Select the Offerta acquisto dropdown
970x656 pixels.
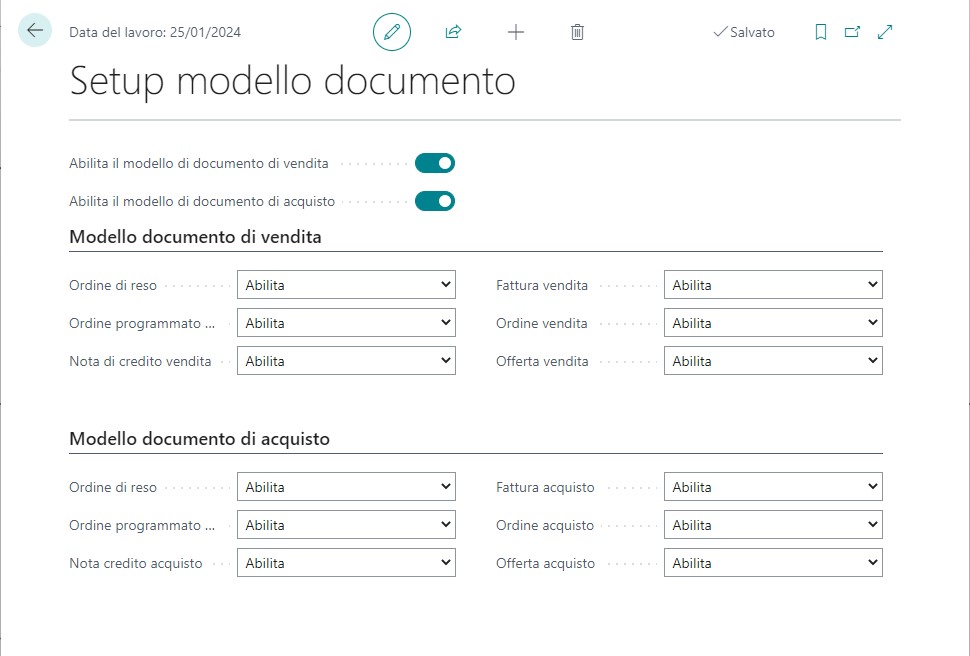click(x=773, y=563)
